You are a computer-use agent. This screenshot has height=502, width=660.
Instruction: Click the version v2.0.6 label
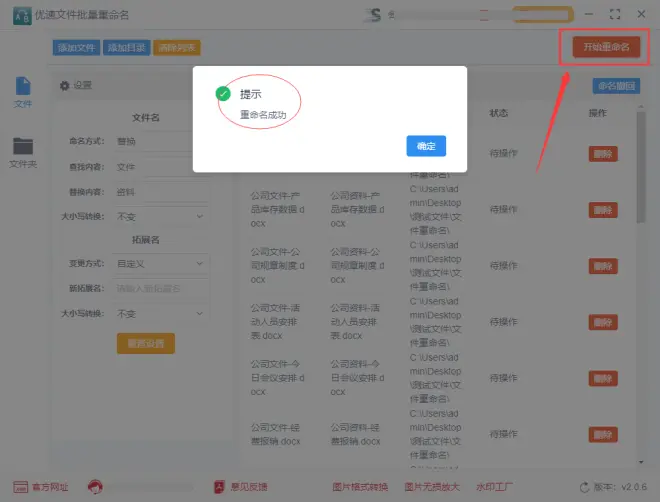[x=620, y=487]
